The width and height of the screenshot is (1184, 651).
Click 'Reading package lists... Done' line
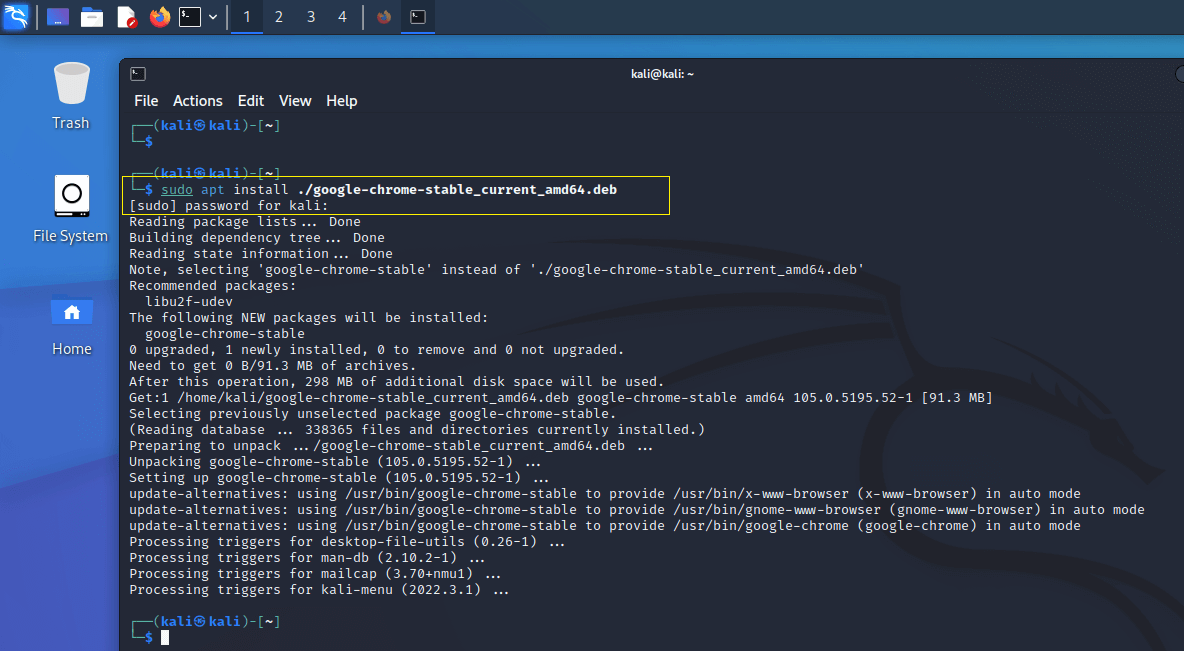[245, 221]
